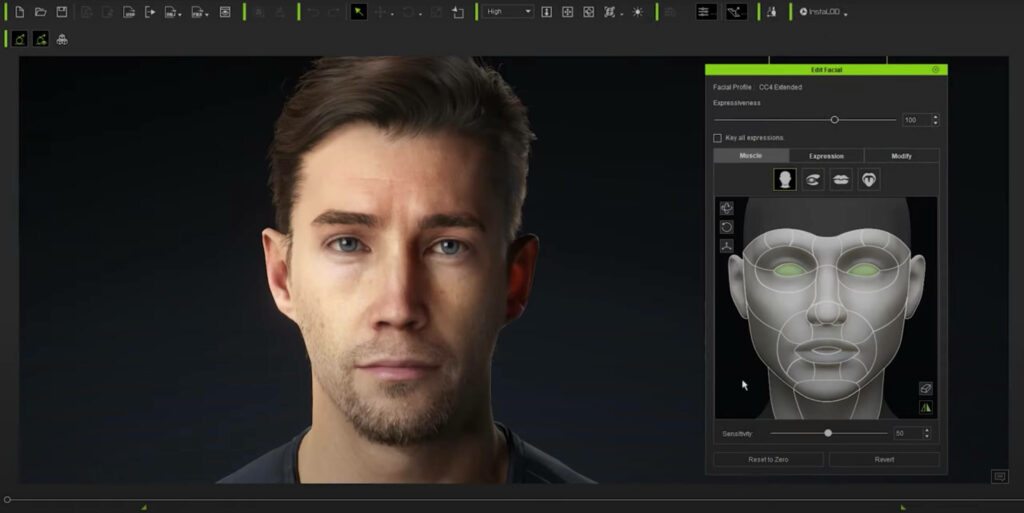Select the eye region icon

point(812,179)
